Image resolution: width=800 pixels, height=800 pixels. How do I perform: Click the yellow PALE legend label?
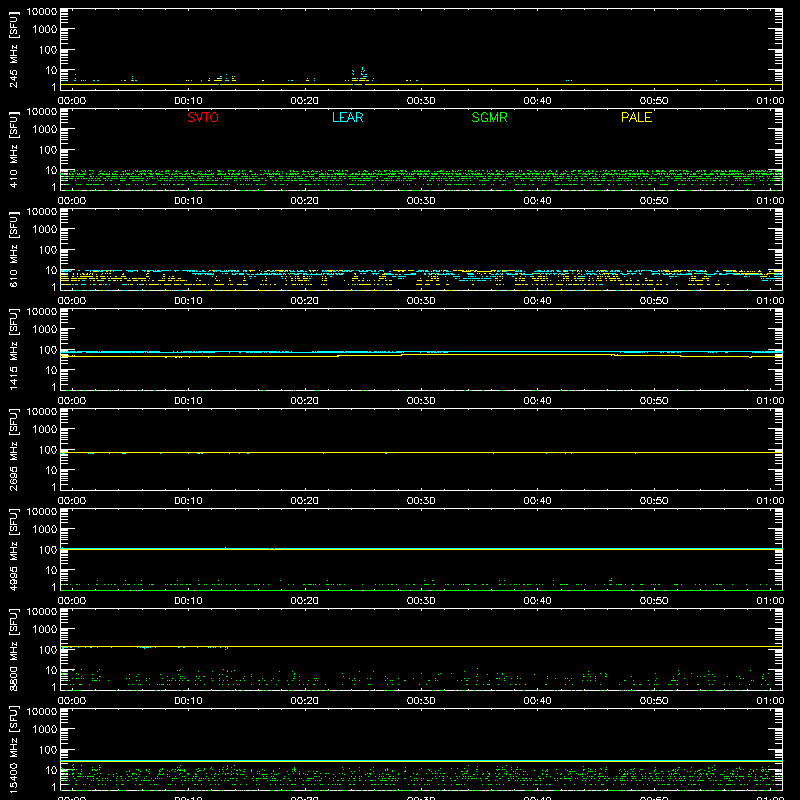636,117
